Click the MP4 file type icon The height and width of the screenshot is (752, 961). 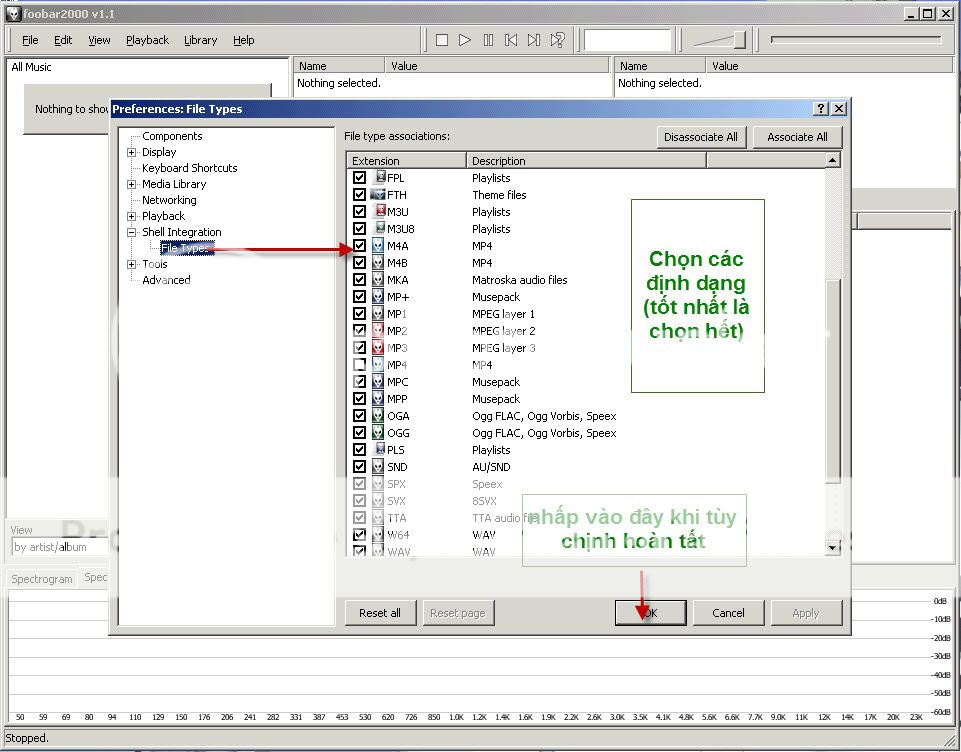(x=378, y=365)
